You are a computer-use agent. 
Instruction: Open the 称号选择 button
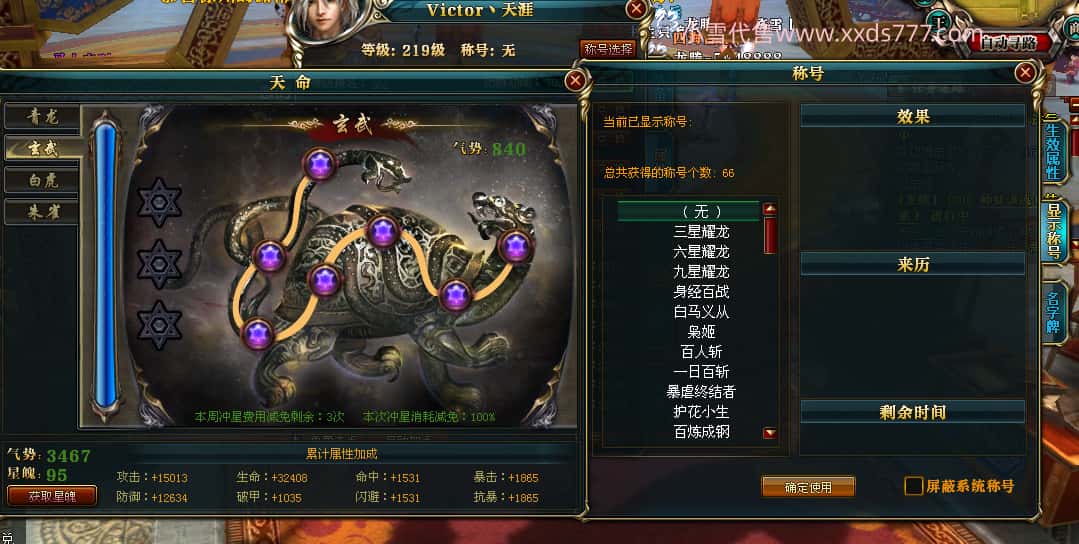pos(608,49)
